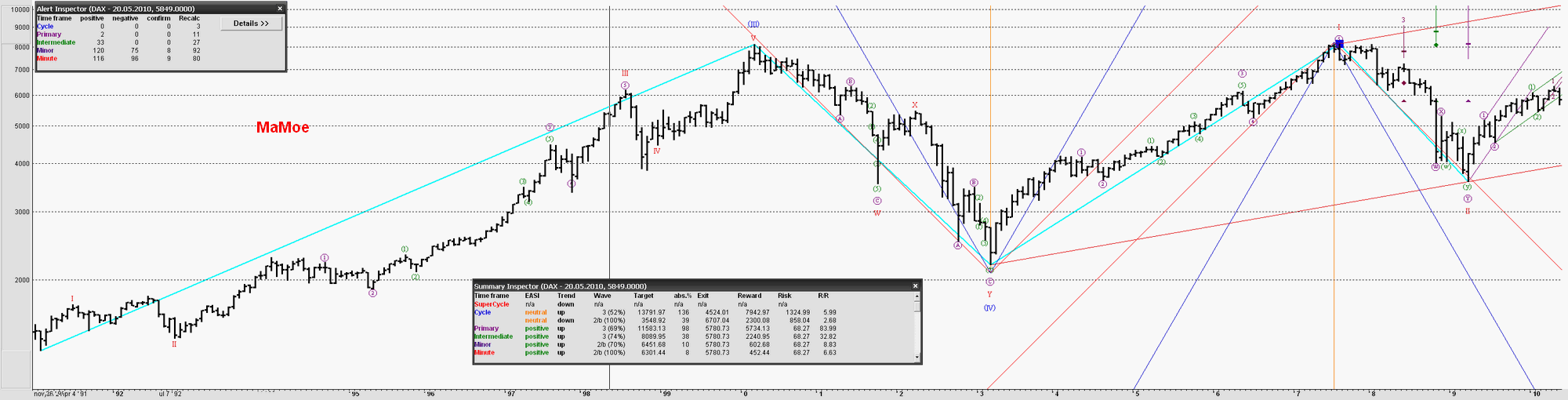Click the Summary Inspector scroll down arrow

click(x=917, y=357)
